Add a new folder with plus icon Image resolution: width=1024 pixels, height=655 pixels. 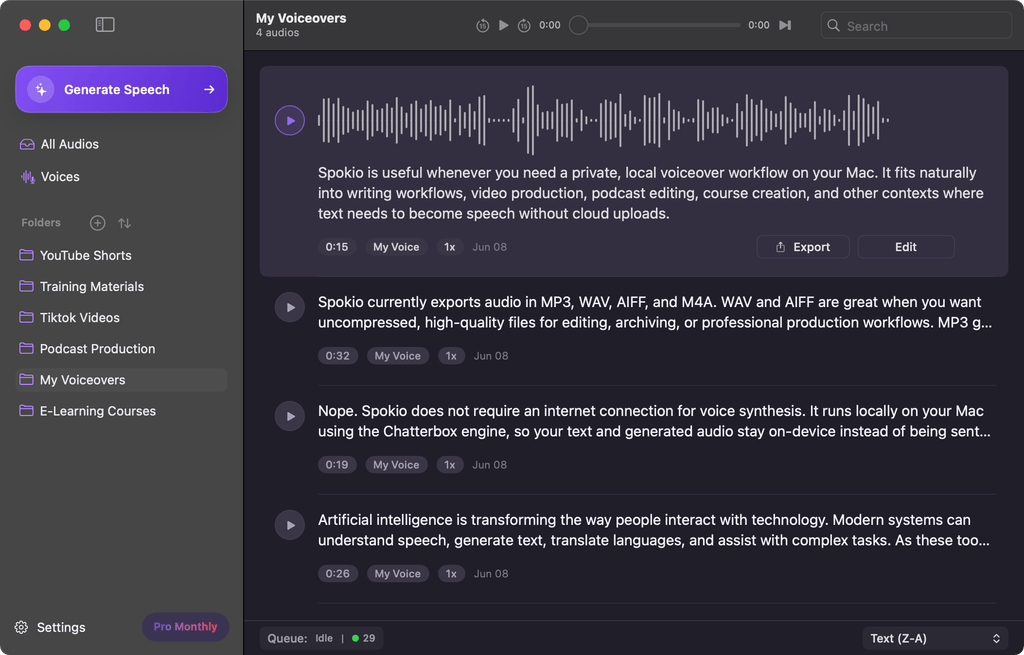pos(97,223)
